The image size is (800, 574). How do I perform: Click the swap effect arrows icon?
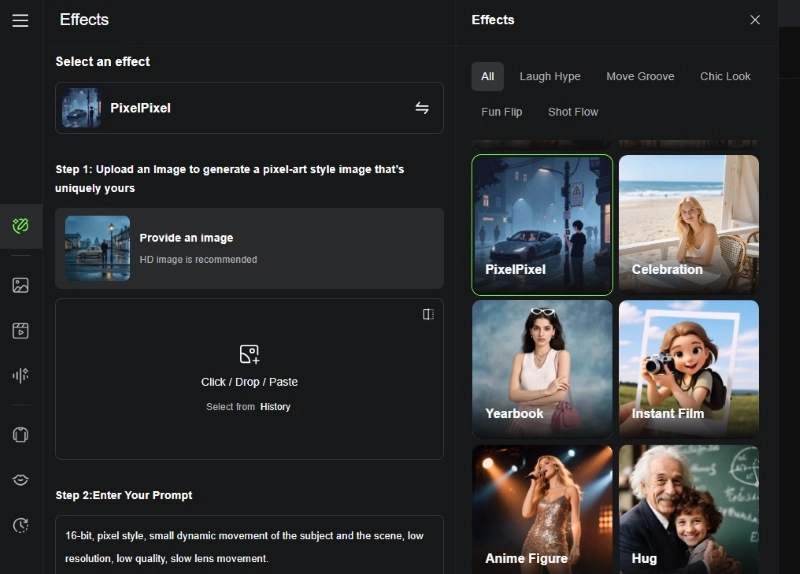(422, 108)
